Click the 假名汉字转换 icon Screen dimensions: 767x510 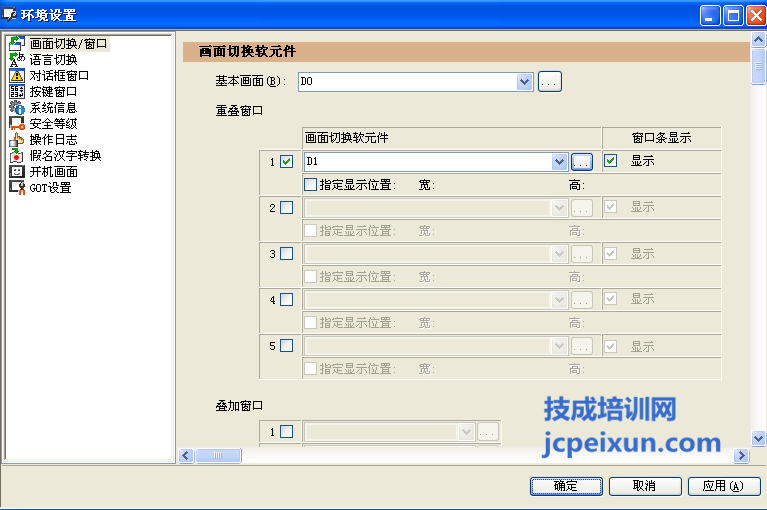pyautogui.click(x=16, y=156)
